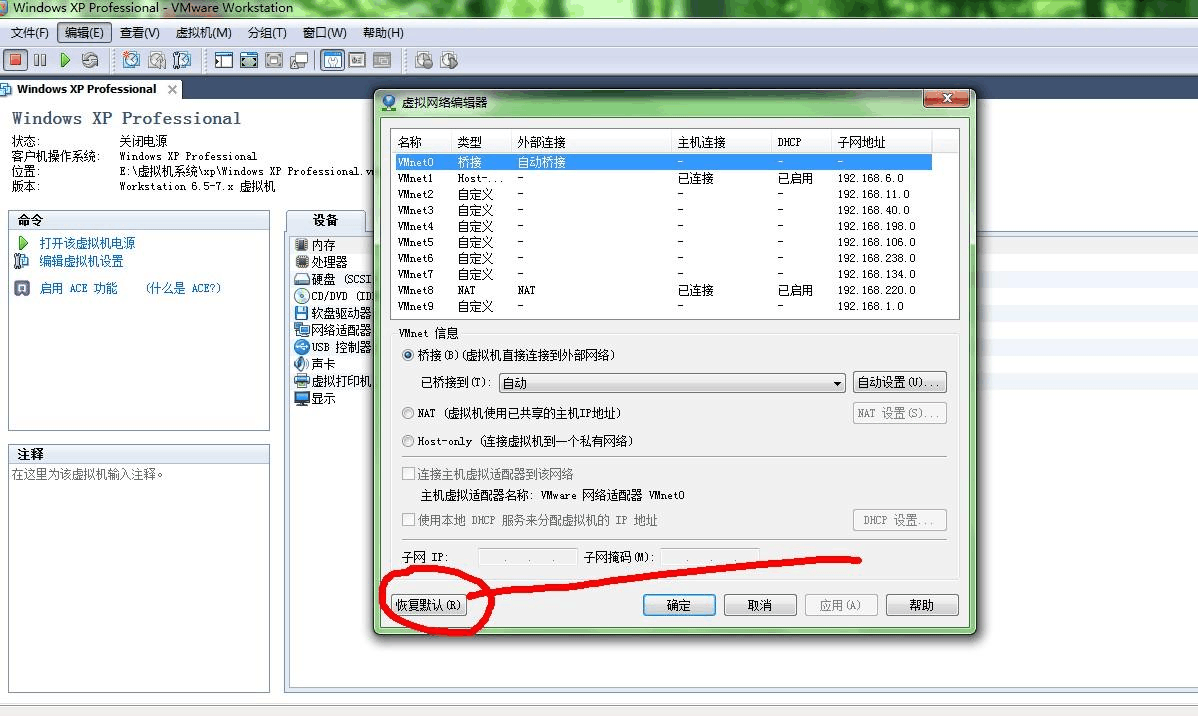The width and height of the screenshot is (1198, 716).
Task: Click the 启用 ACE 功能 link
Action: click(x=78, y=288)
